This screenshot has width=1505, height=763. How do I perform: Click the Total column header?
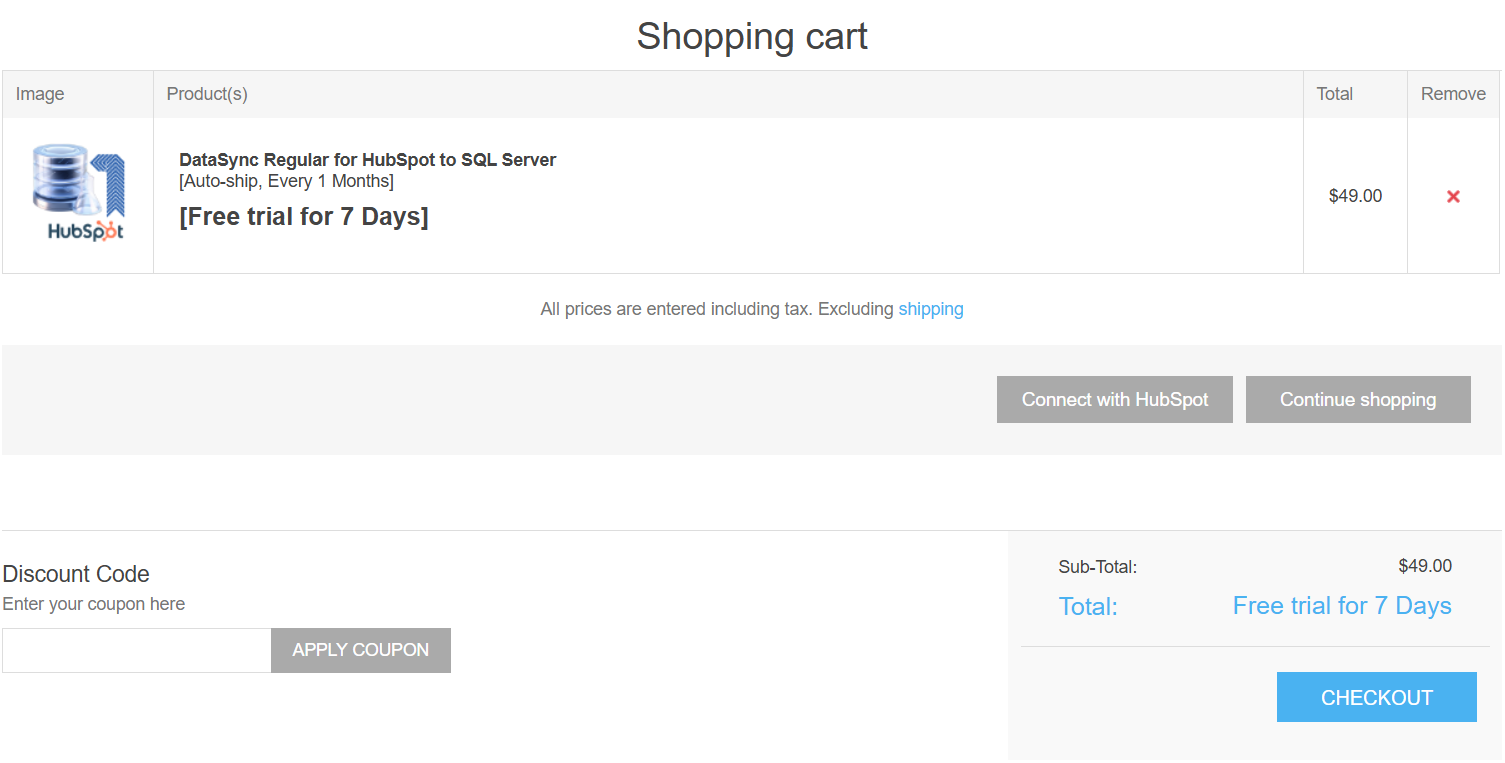pyautogui.click(x=1334, y=94)
